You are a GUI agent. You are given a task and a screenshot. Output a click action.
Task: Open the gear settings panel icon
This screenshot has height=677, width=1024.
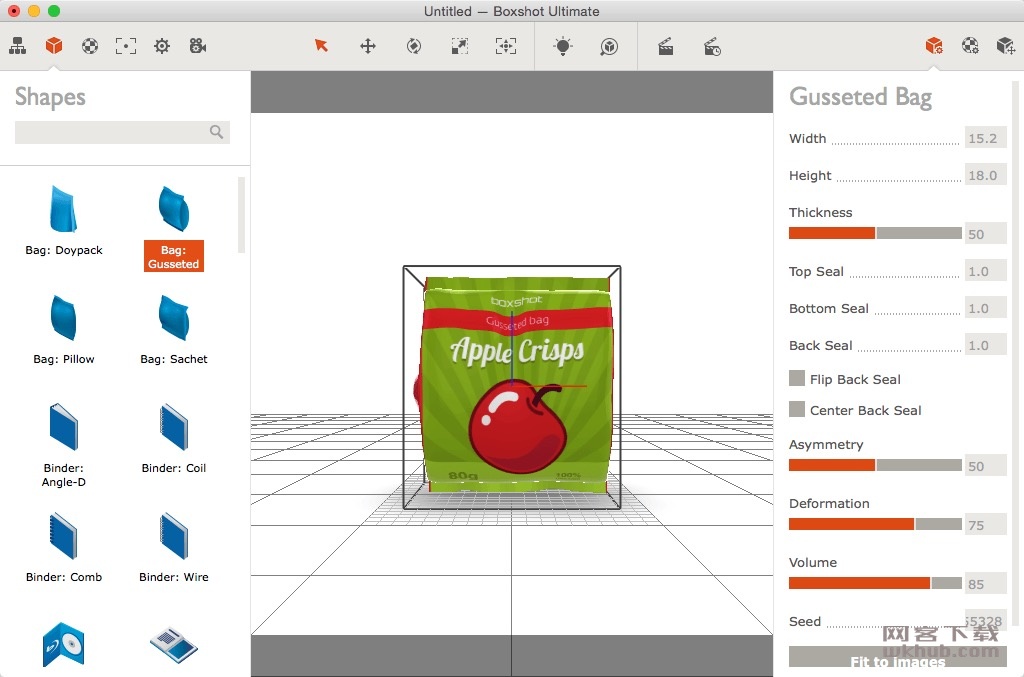(162, 46)
